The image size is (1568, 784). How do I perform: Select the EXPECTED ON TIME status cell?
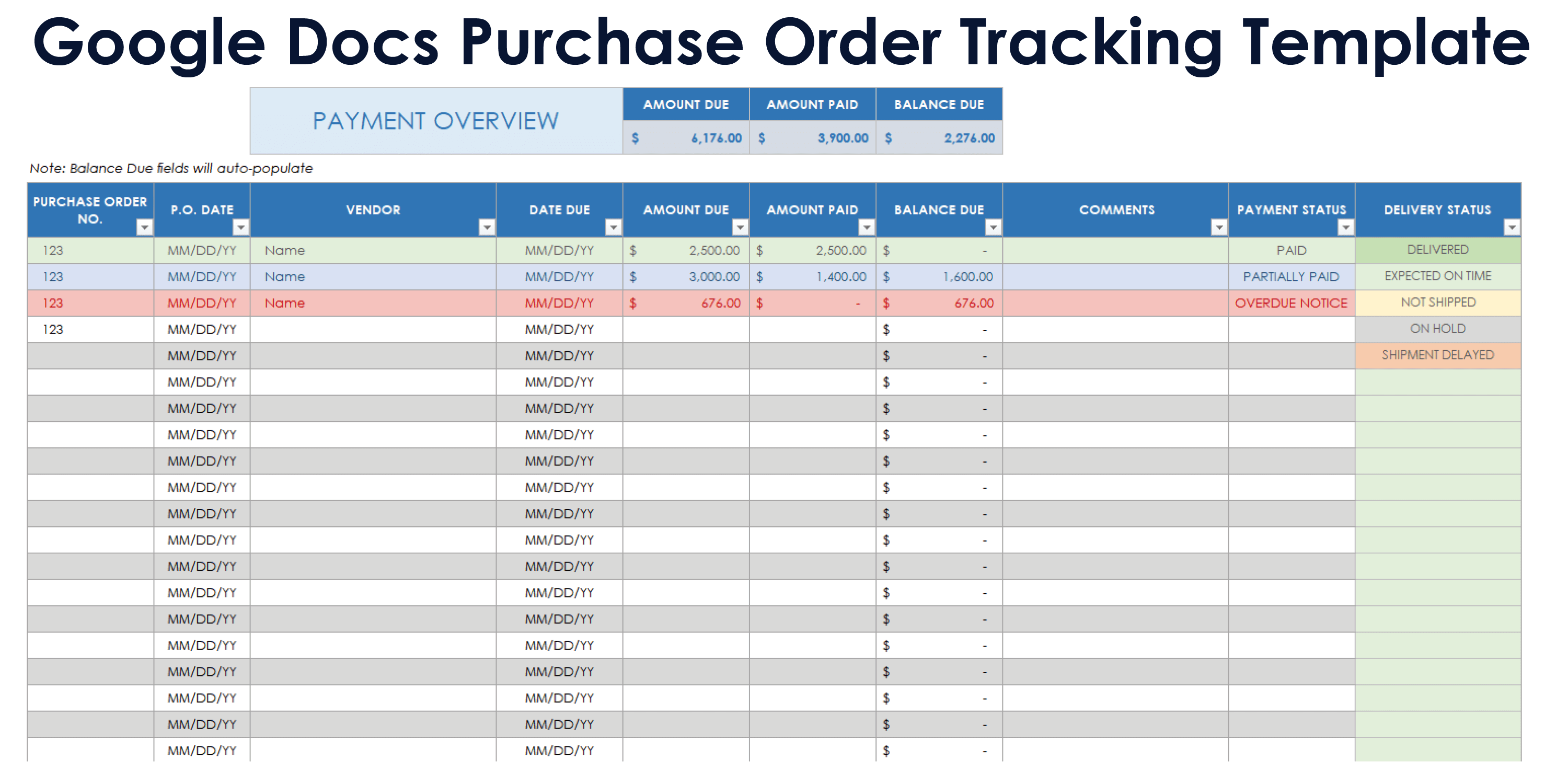pos(1438,276)
